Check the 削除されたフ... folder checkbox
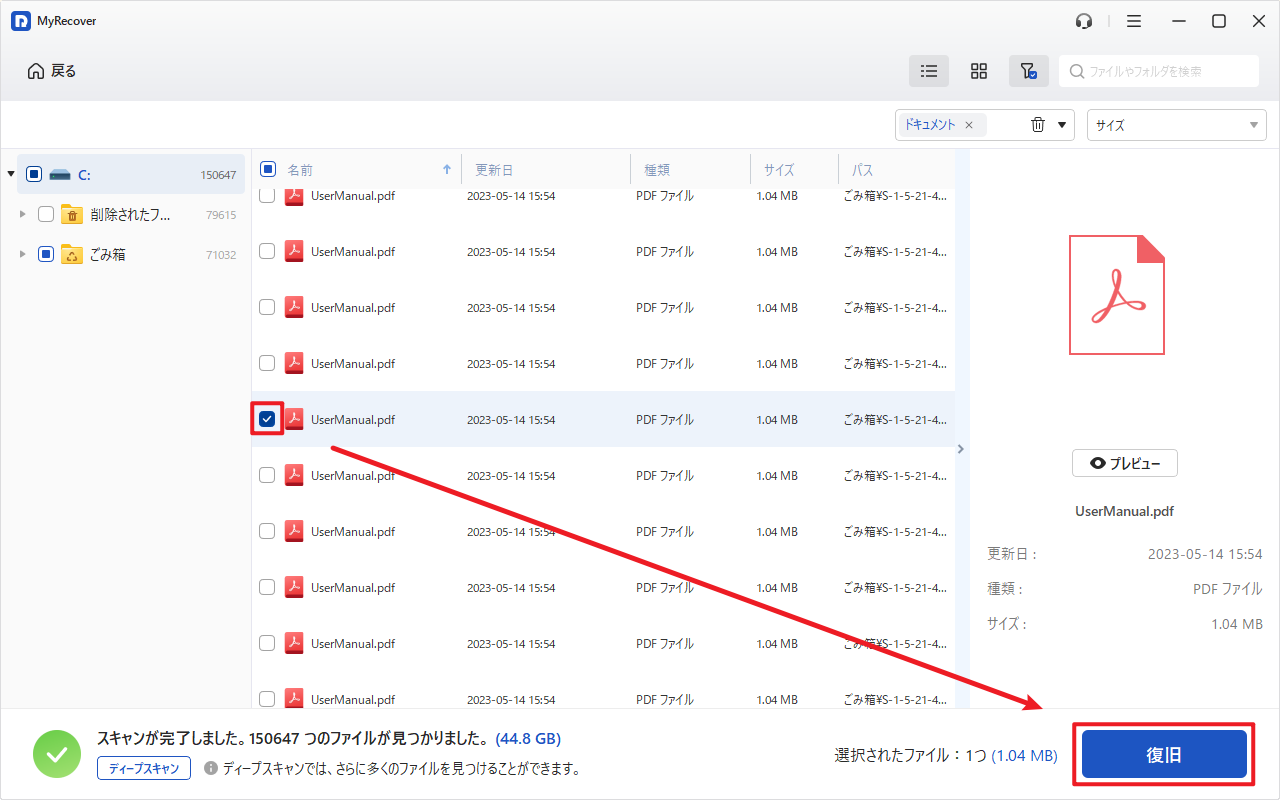This screenshot has width=1280, height=800. (46, 214)
